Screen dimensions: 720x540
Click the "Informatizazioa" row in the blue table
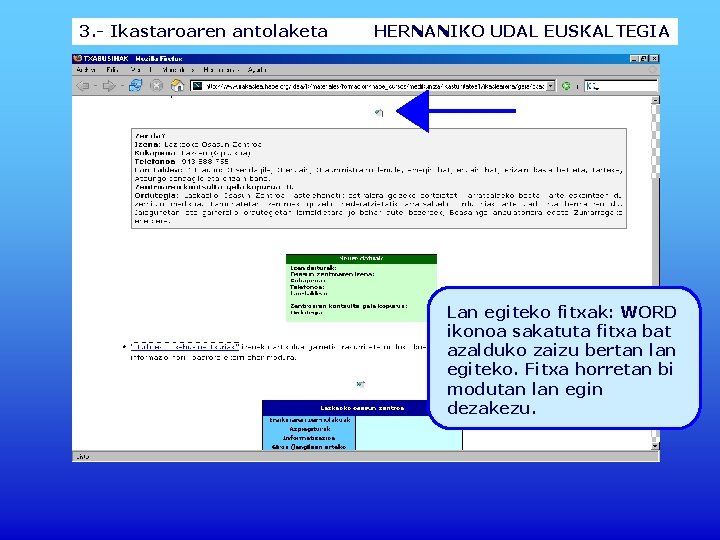click(309, 438)
